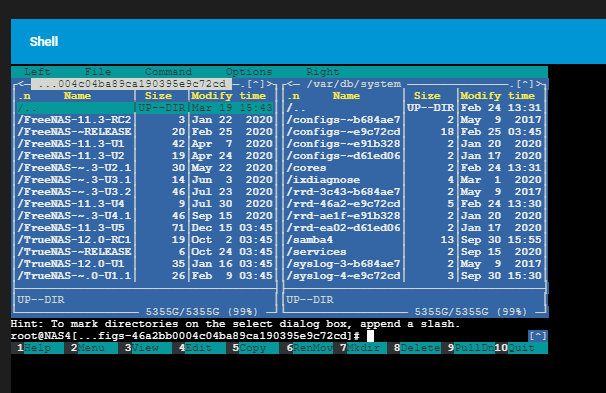This screenshot has width=606, height=393.
Task: Open the Options menu
Action: pos(249,72)
